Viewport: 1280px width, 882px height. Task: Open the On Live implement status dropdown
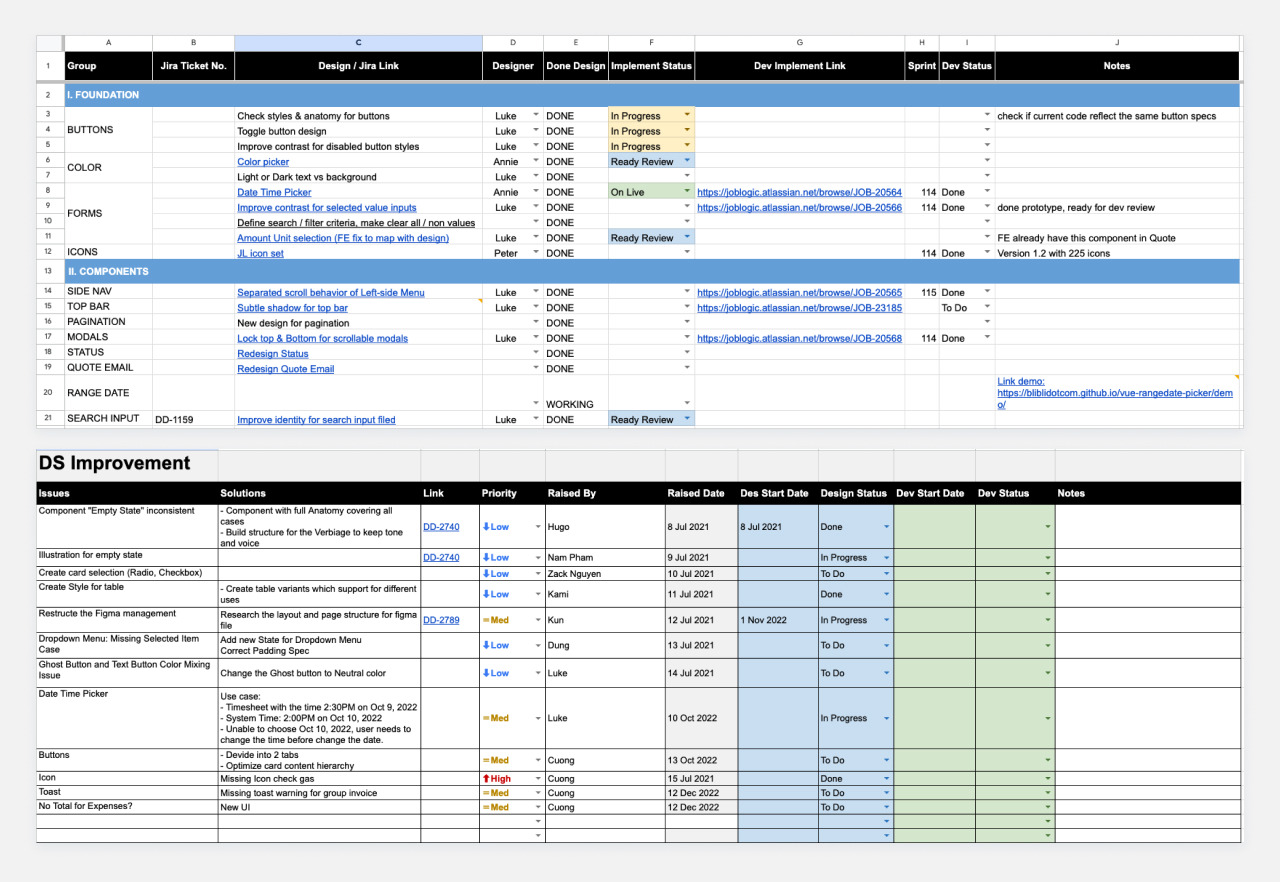click(687, 192)
